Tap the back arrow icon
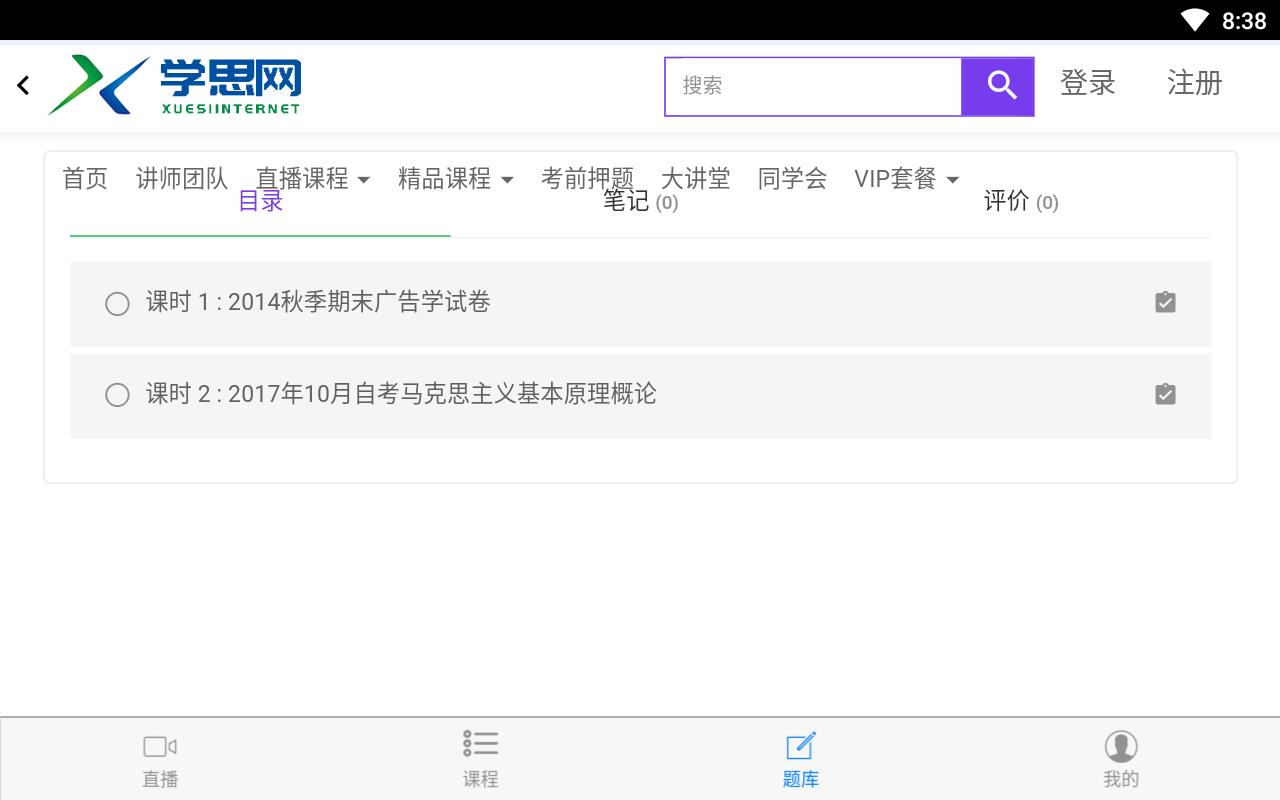 tap(23, 86)
